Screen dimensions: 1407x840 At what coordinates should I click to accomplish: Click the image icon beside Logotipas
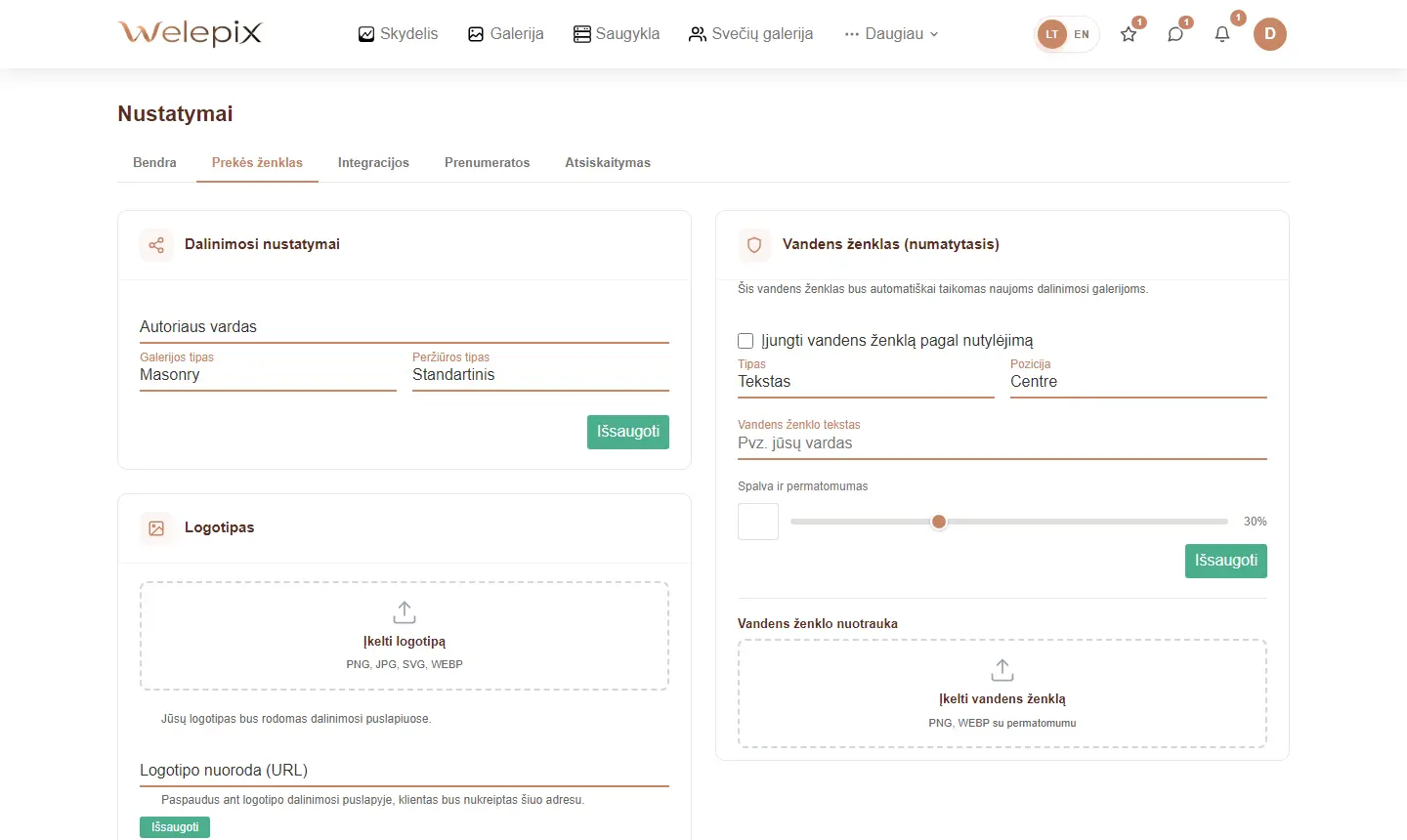[x=156, y=528]
